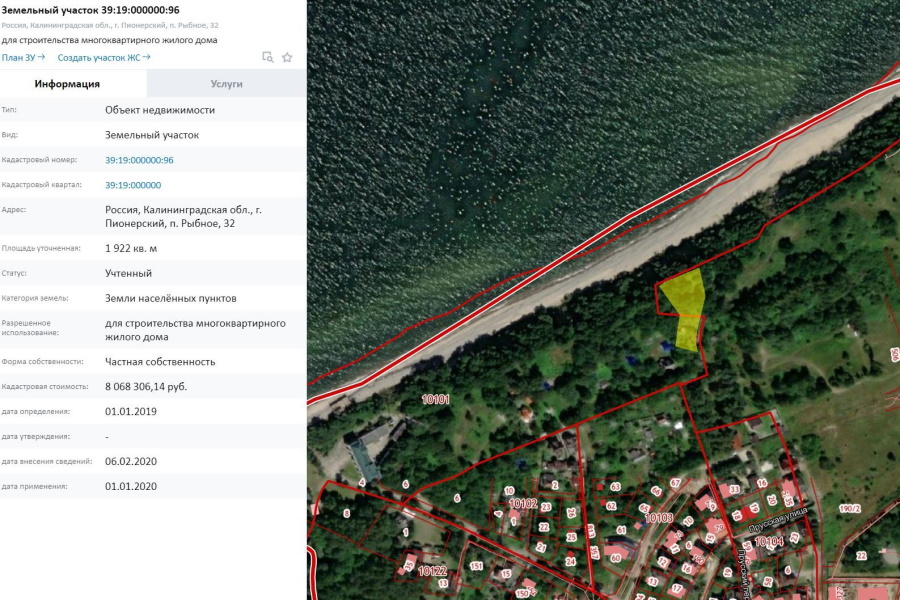Click cadastral block label 10102 on map
The image size is (900, 600).
(523, 503)
